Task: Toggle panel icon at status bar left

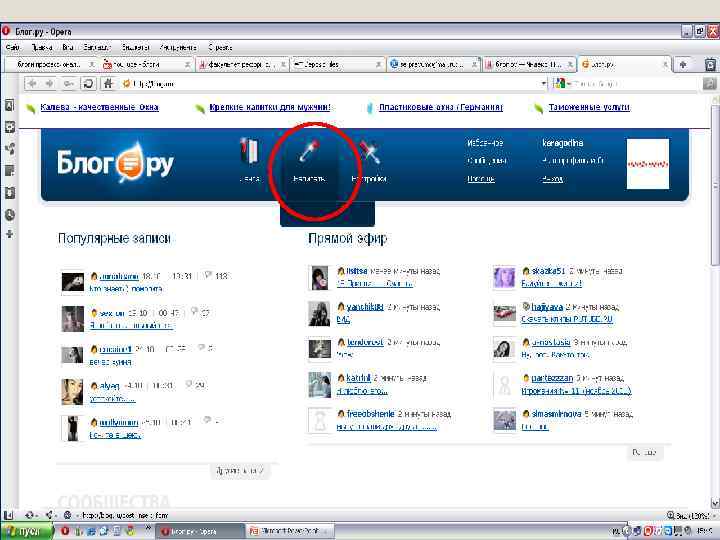Action: (8, 515)
